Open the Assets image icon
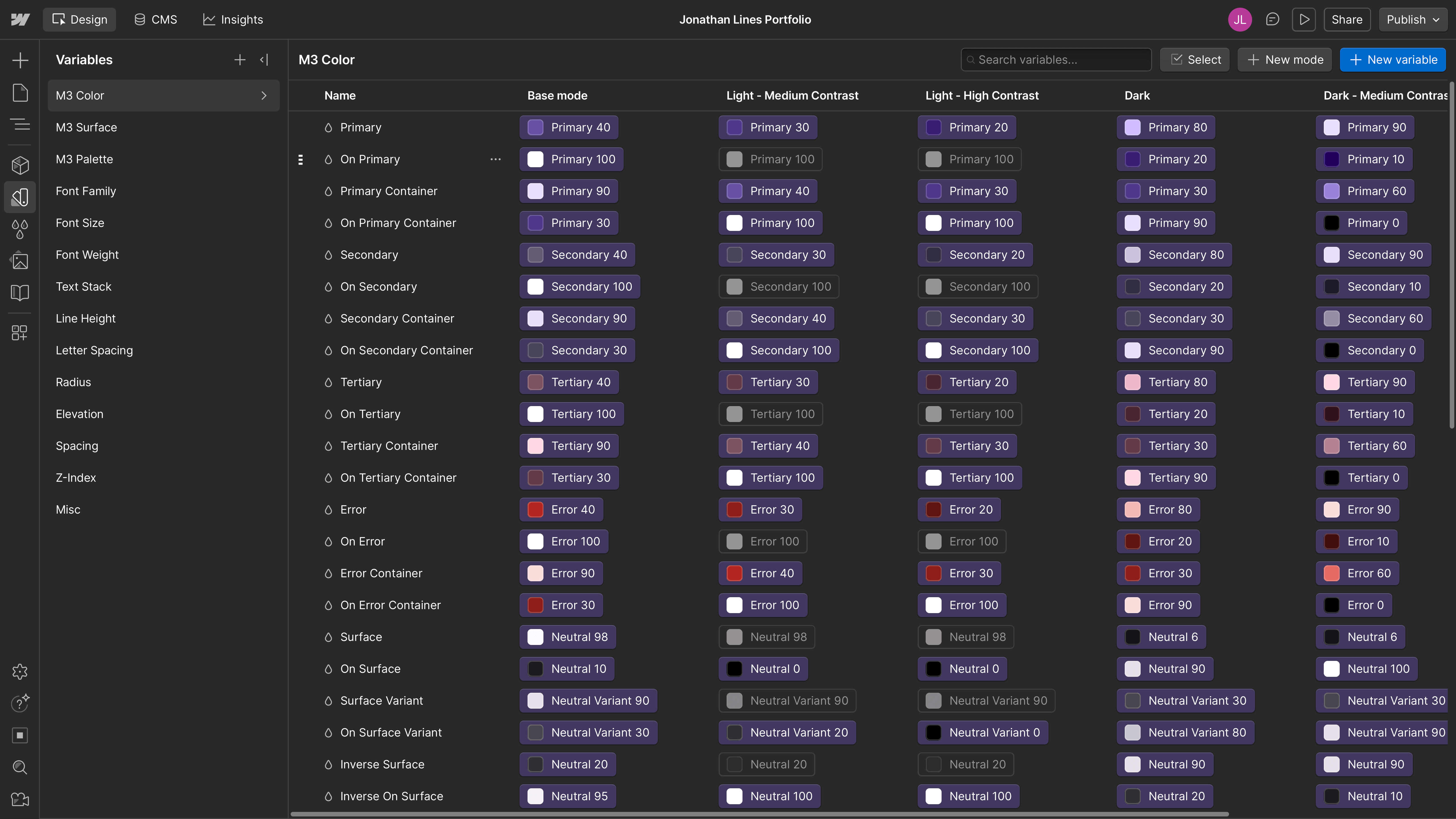Image resolution: width=1456 pixels, height=819 pixels. (20, 260)
